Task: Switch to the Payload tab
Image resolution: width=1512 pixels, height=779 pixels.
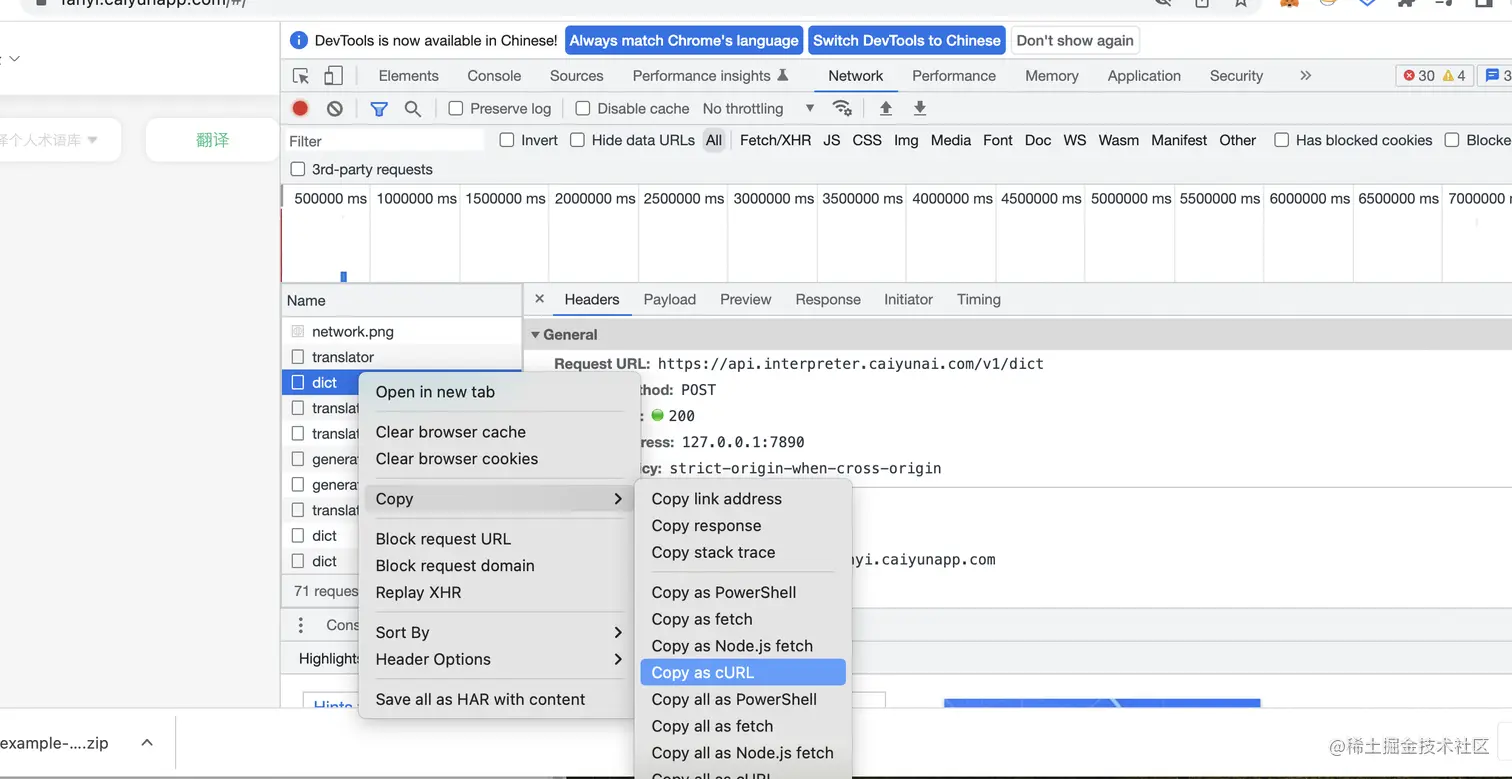Action: click(669, 299)
